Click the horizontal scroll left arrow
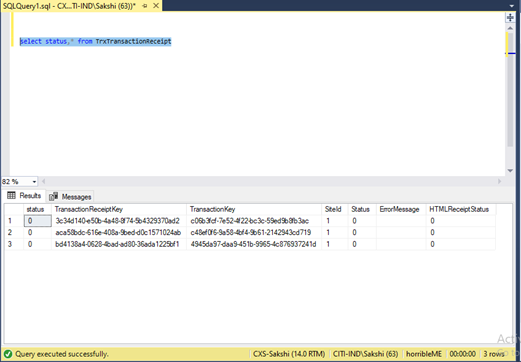 point(44,181)
